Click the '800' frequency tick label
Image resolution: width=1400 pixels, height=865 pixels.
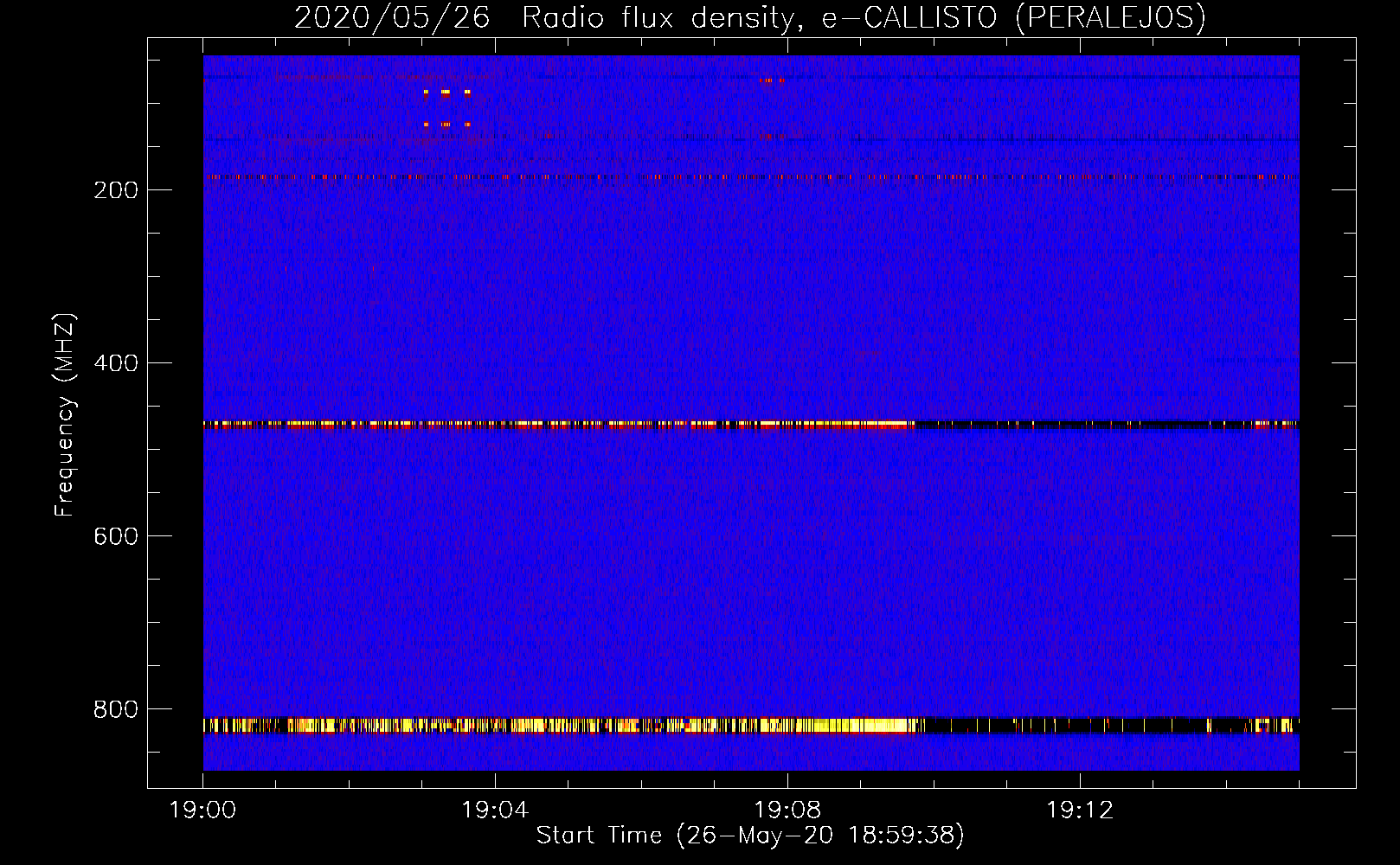(116, 709)
